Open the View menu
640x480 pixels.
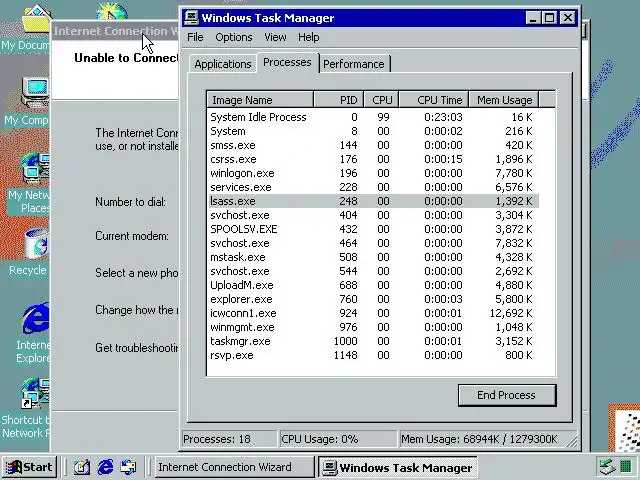[x=275, y=37]
